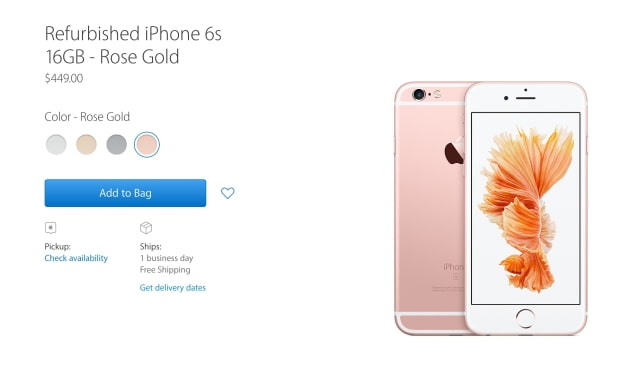Select the Rose Gold color swatch
This screenshot has width=640, height=378.
tap(147, 145)
